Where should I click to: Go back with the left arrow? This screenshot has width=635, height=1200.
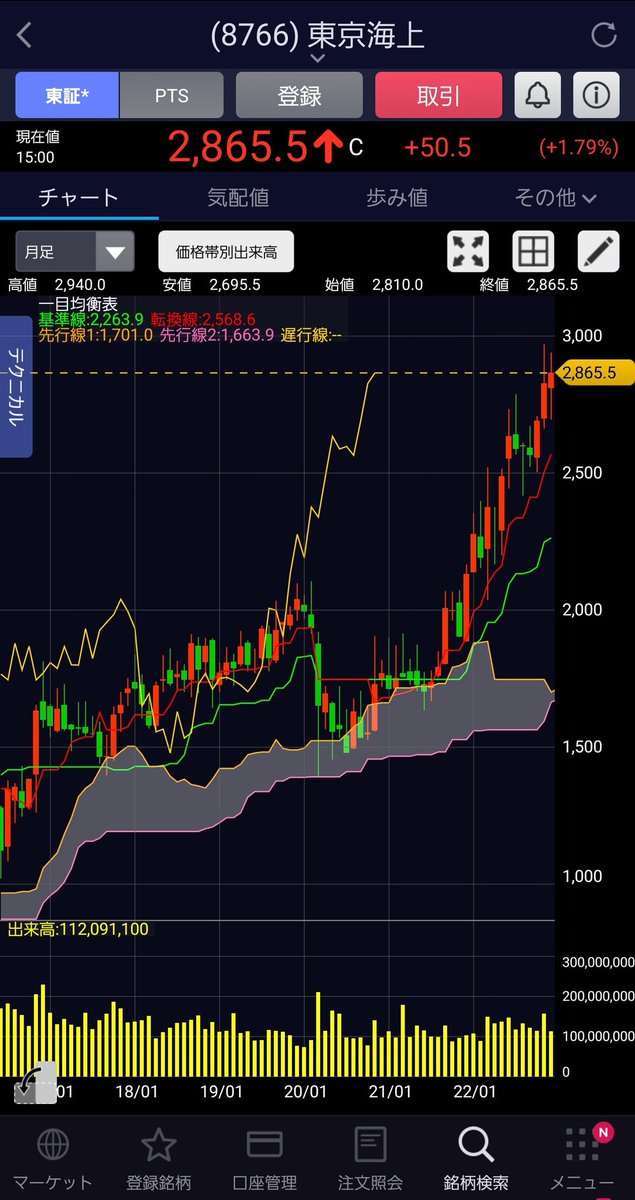[25, 36]
